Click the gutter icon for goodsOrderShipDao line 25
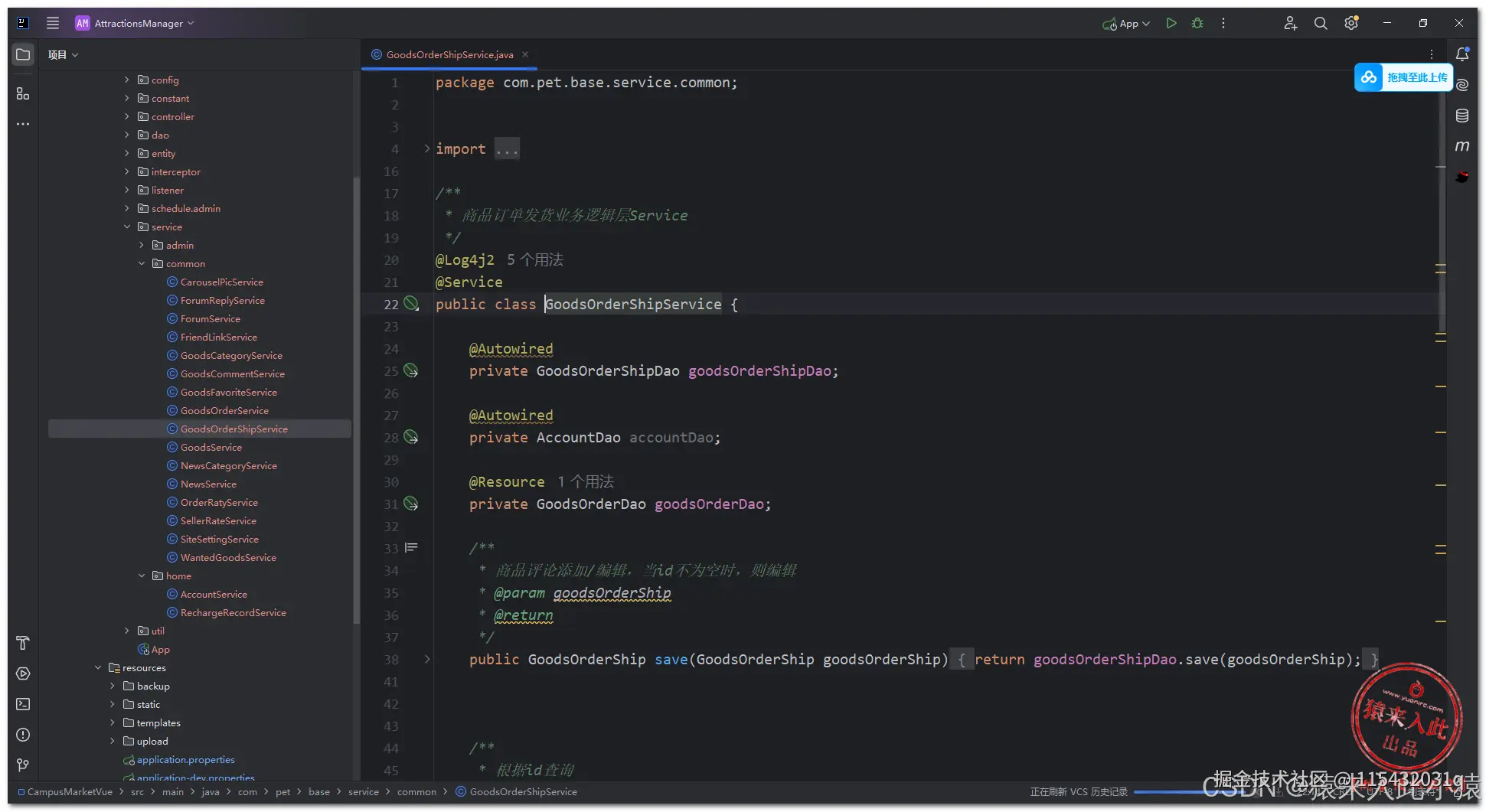Image resolution: width=1486 pixels, height=812 pixels. pyautogui.click(x=411, y=370)
